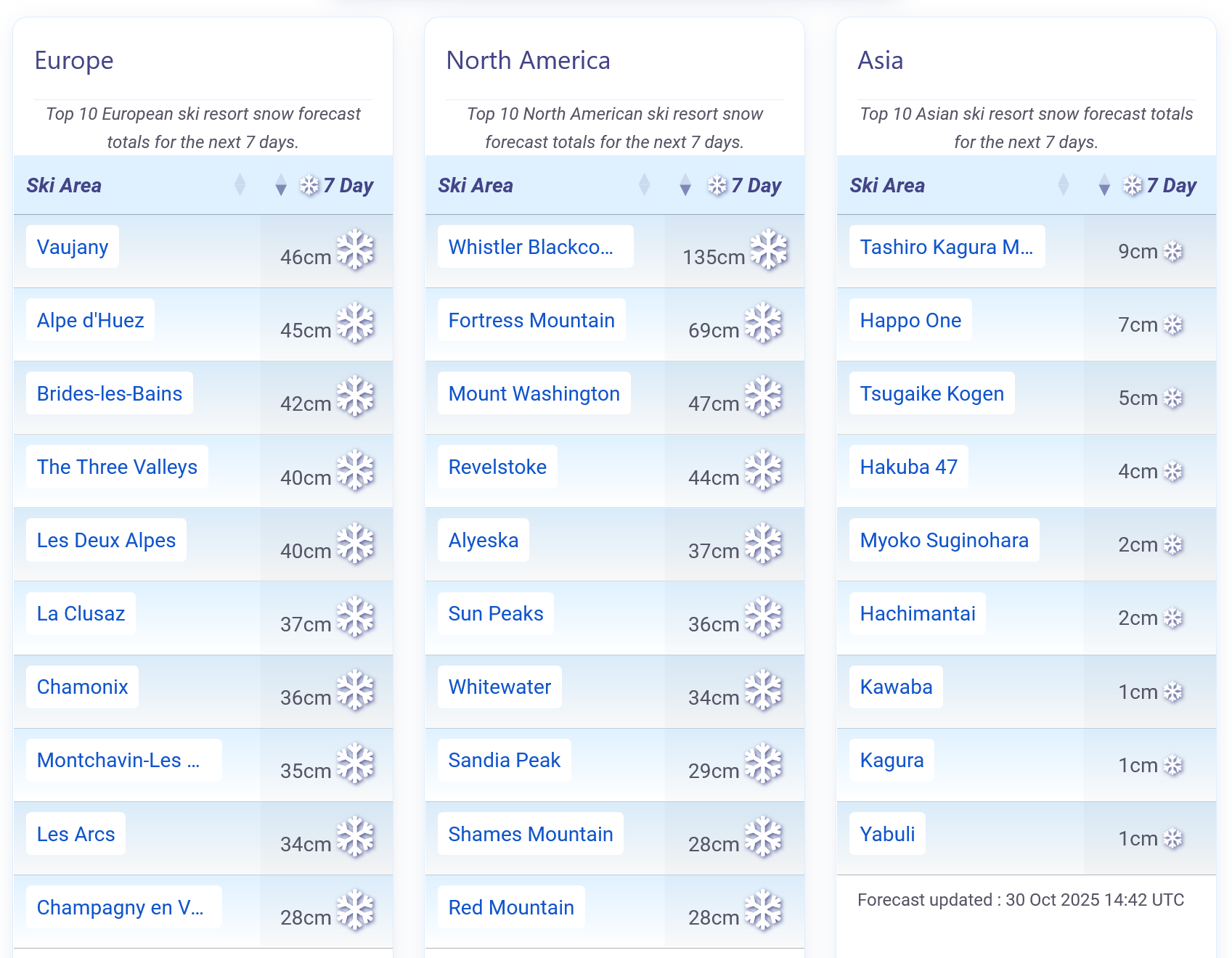This screenshot has width=1232, height=958.
Task: Click the snowflake icon in Asia's 7 Day header
Action: coord(1133,186)
